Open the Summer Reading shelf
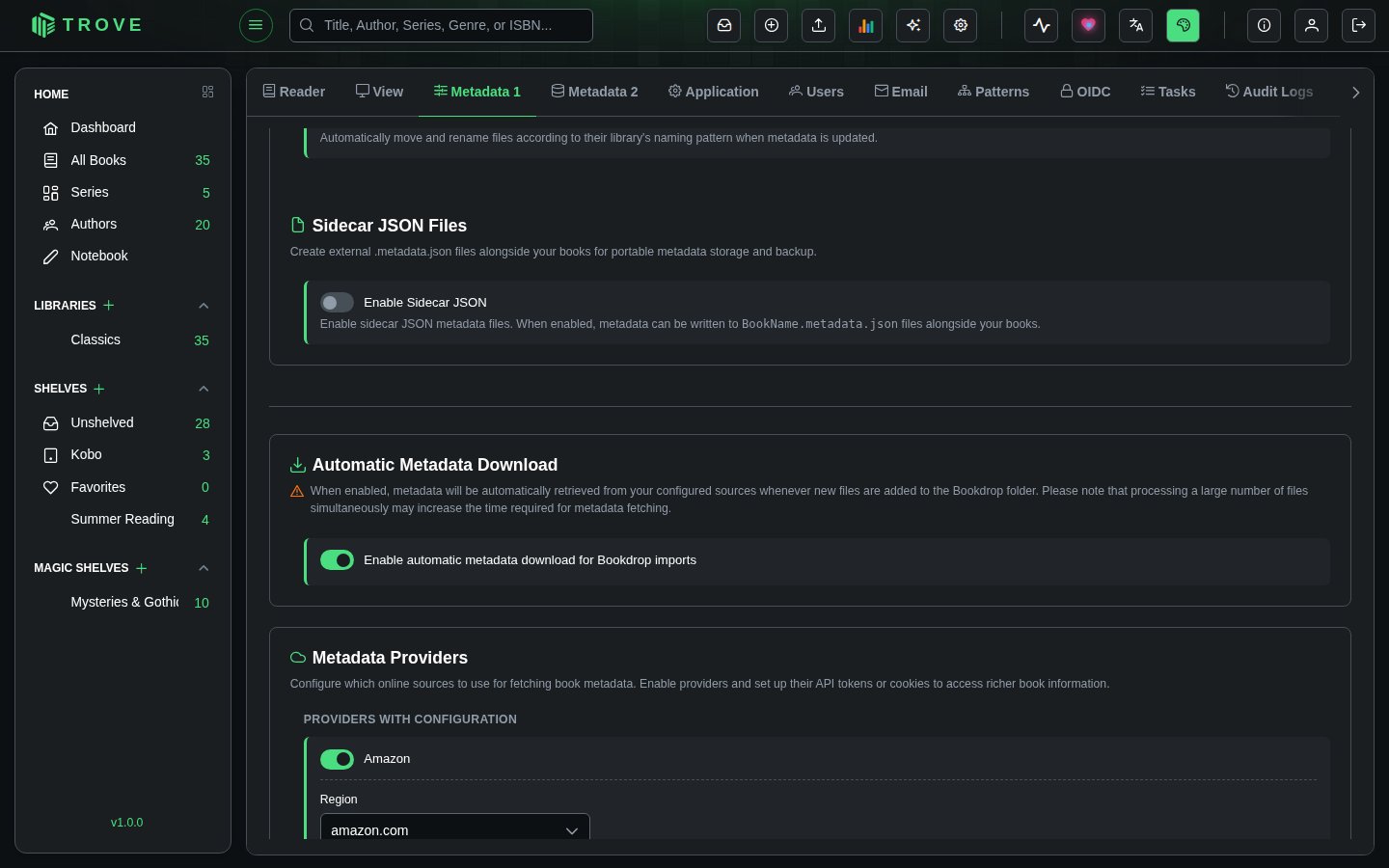The image size is (1389, 868). pos(123,519)
